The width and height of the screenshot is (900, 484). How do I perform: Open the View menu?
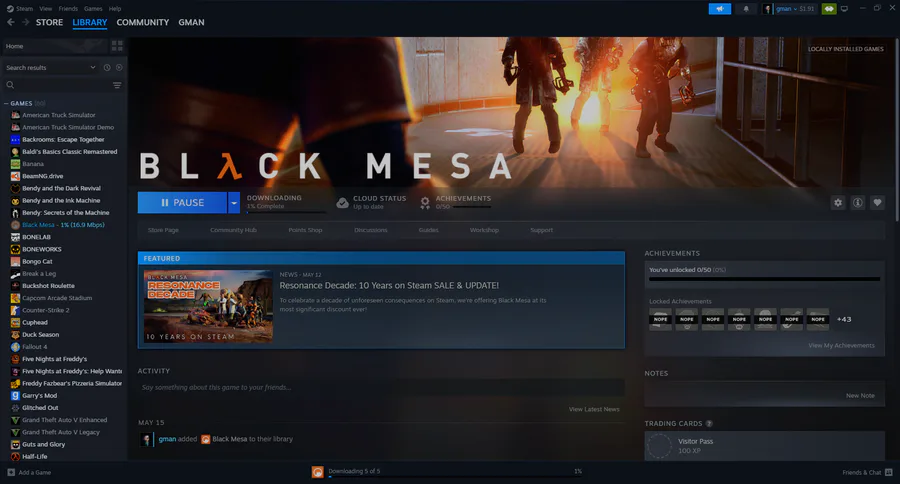point(45,9)
